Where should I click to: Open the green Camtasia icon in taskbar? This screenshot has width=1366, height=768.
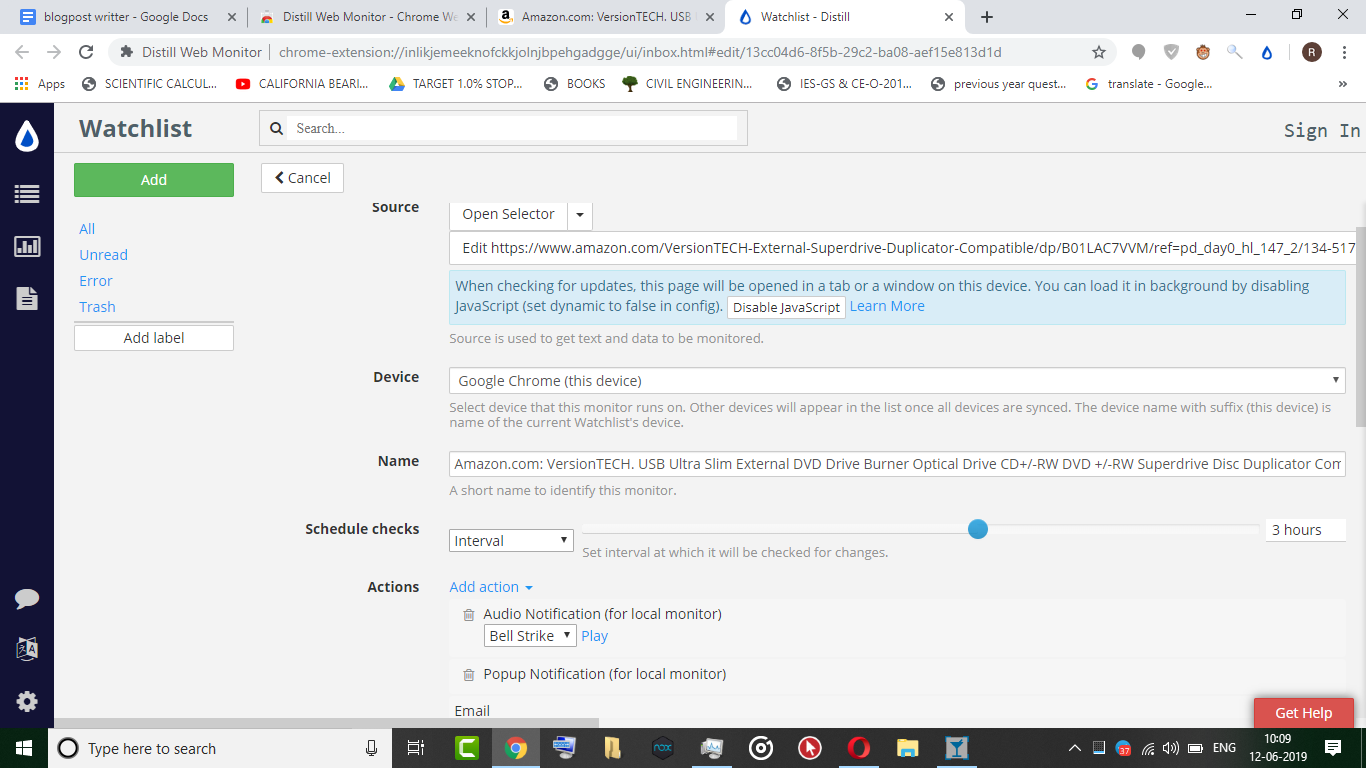point(466,748)
